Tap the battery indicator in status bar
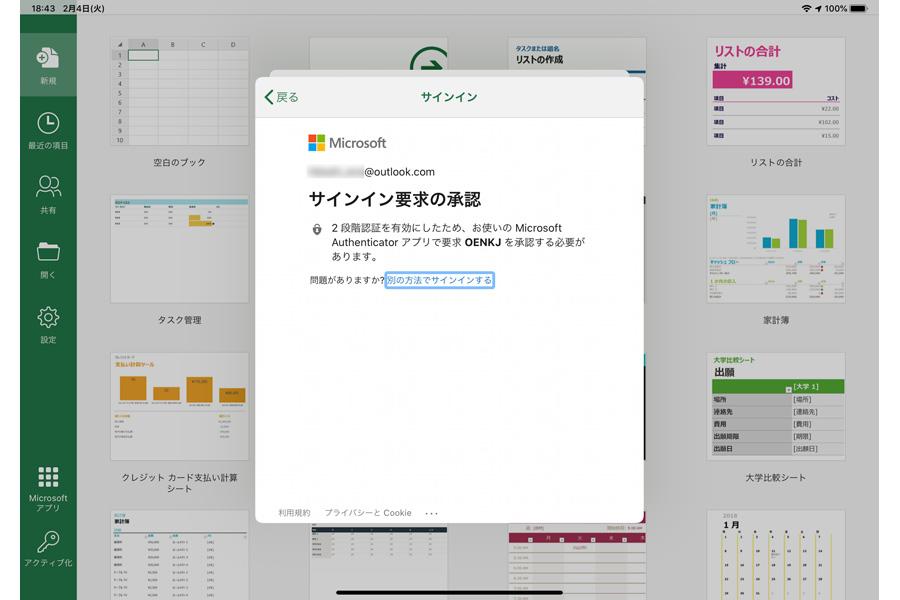The width and height of the screenshot is (900, 600). [860, 8]
